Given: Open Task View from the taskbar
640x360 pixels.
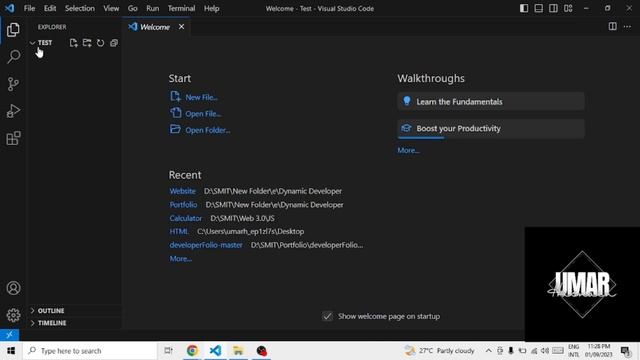Looking at the screenshot, I should 168,351.
